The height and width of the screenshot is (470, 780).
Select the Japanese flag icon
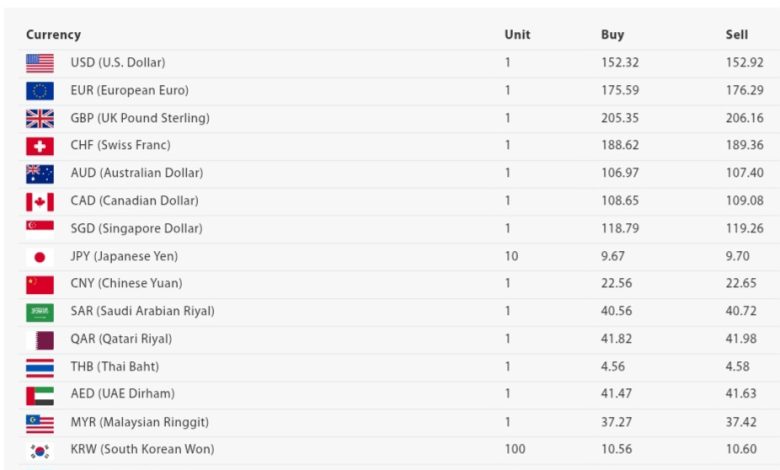(x=40, y=257)
